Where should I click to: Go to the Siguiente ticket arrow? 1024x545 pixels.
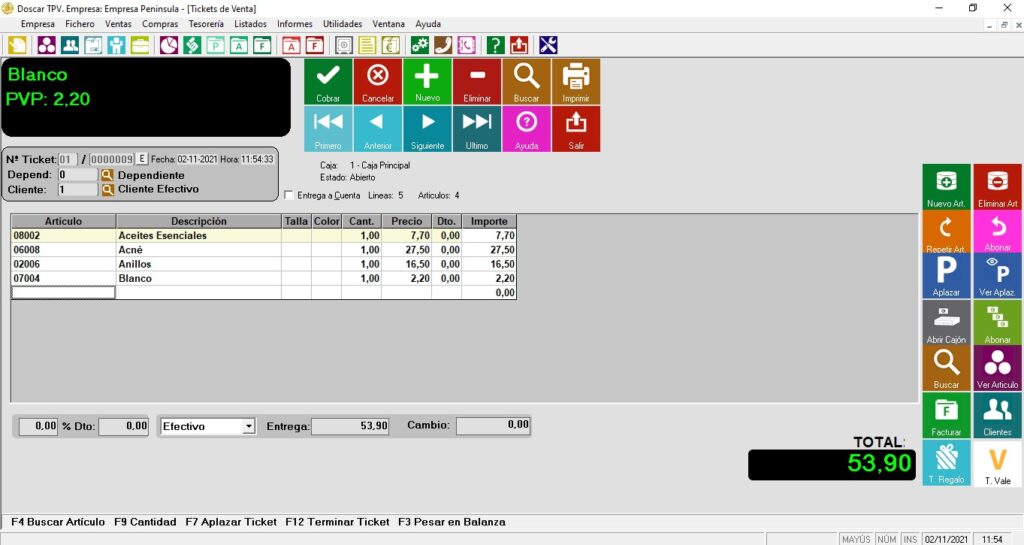click(x=427, y=128)
